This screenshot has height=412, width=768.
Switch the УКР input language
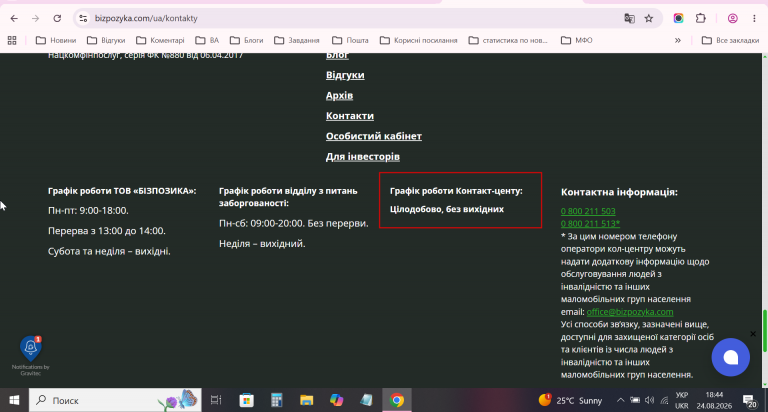[682, 400]
